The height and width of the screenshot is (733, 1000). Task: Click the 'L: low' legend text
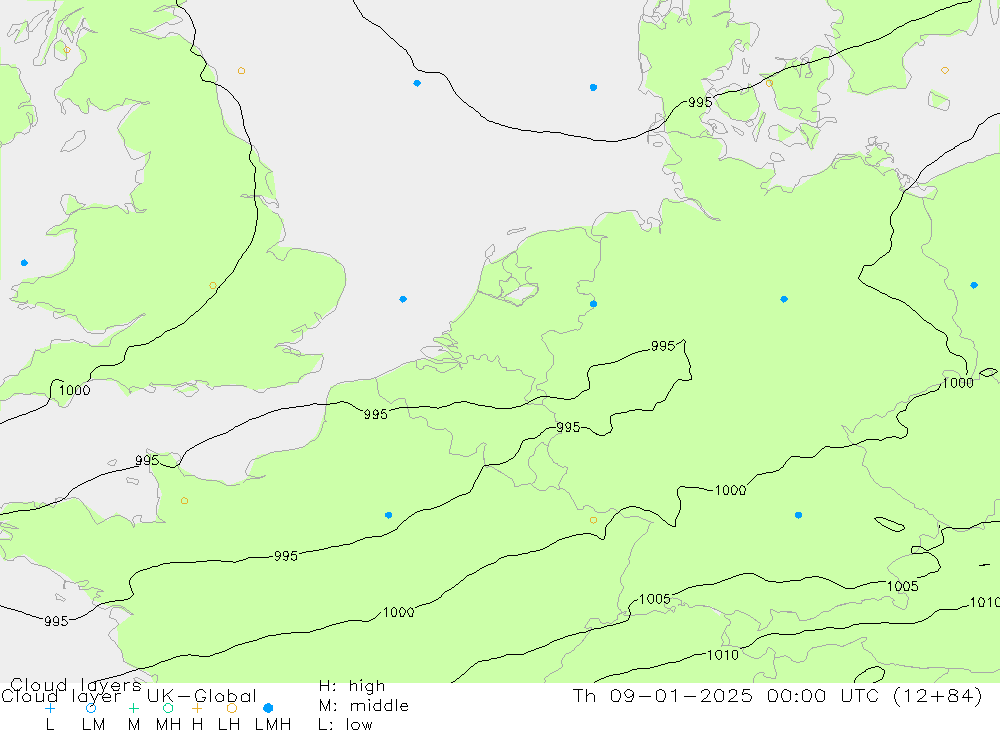345,725
